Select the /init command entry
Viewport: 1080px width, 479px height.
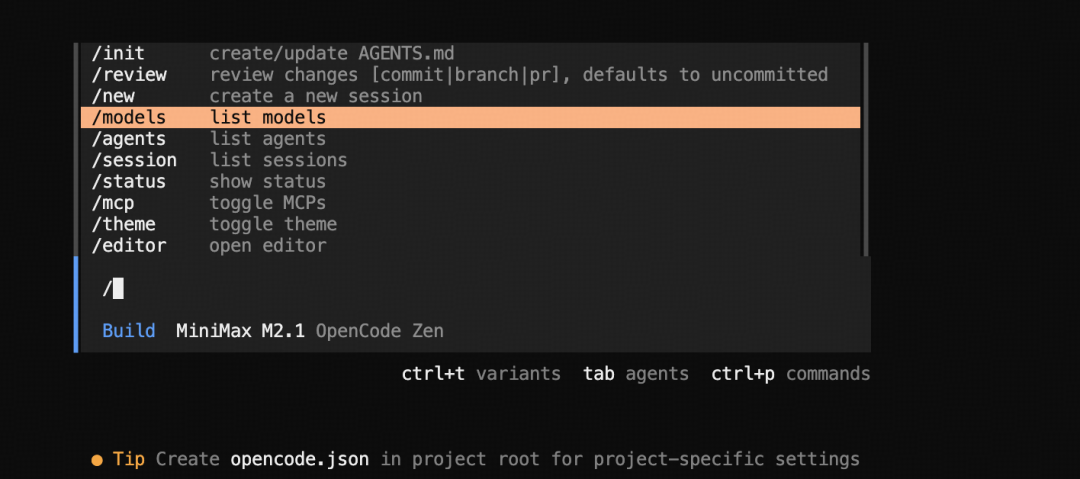(x=118, y=53)
